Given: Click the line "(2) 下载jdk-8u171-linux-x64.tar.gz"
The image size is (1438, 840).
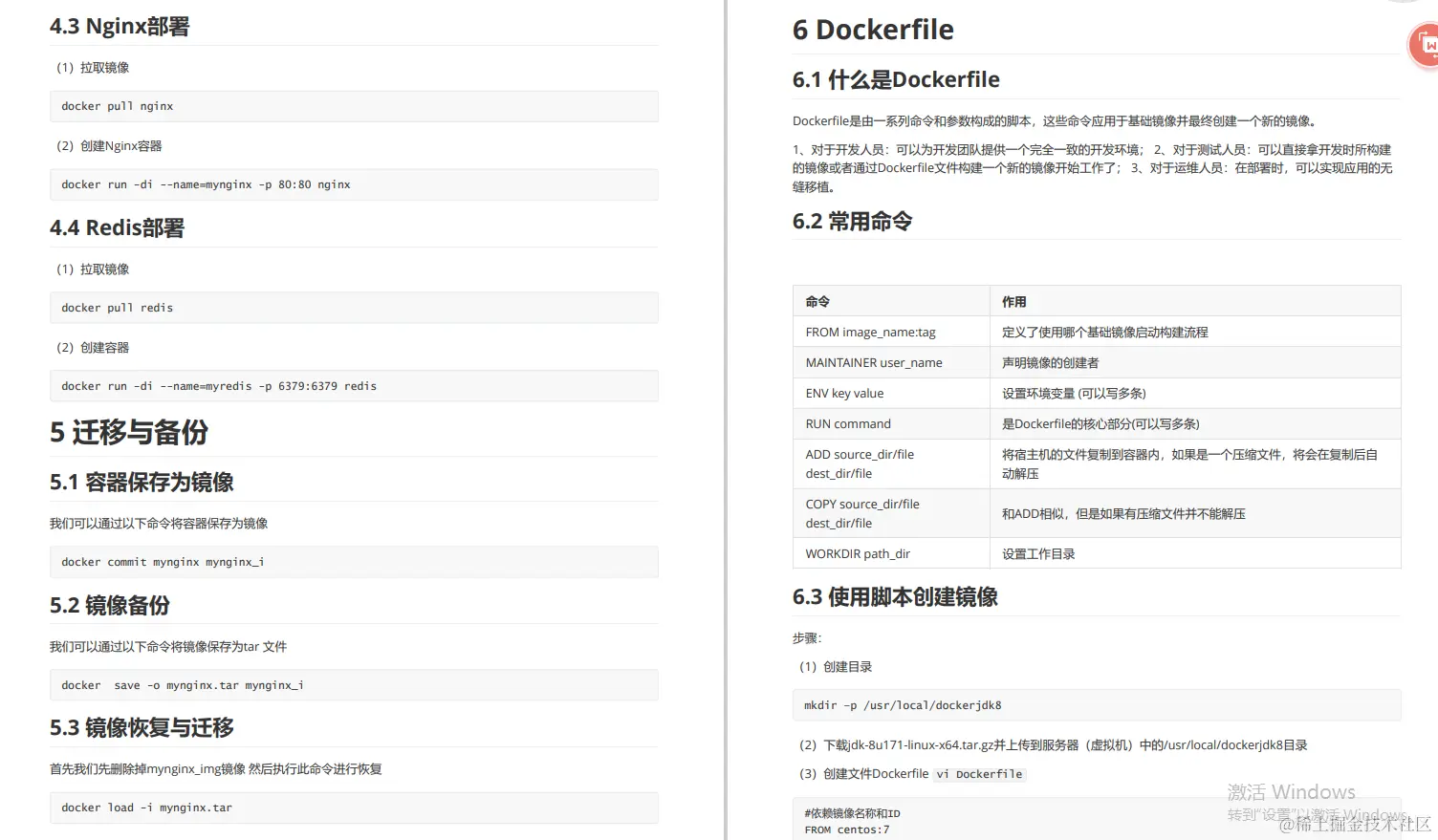Looking at the screenshot, I should [1053, 745].
